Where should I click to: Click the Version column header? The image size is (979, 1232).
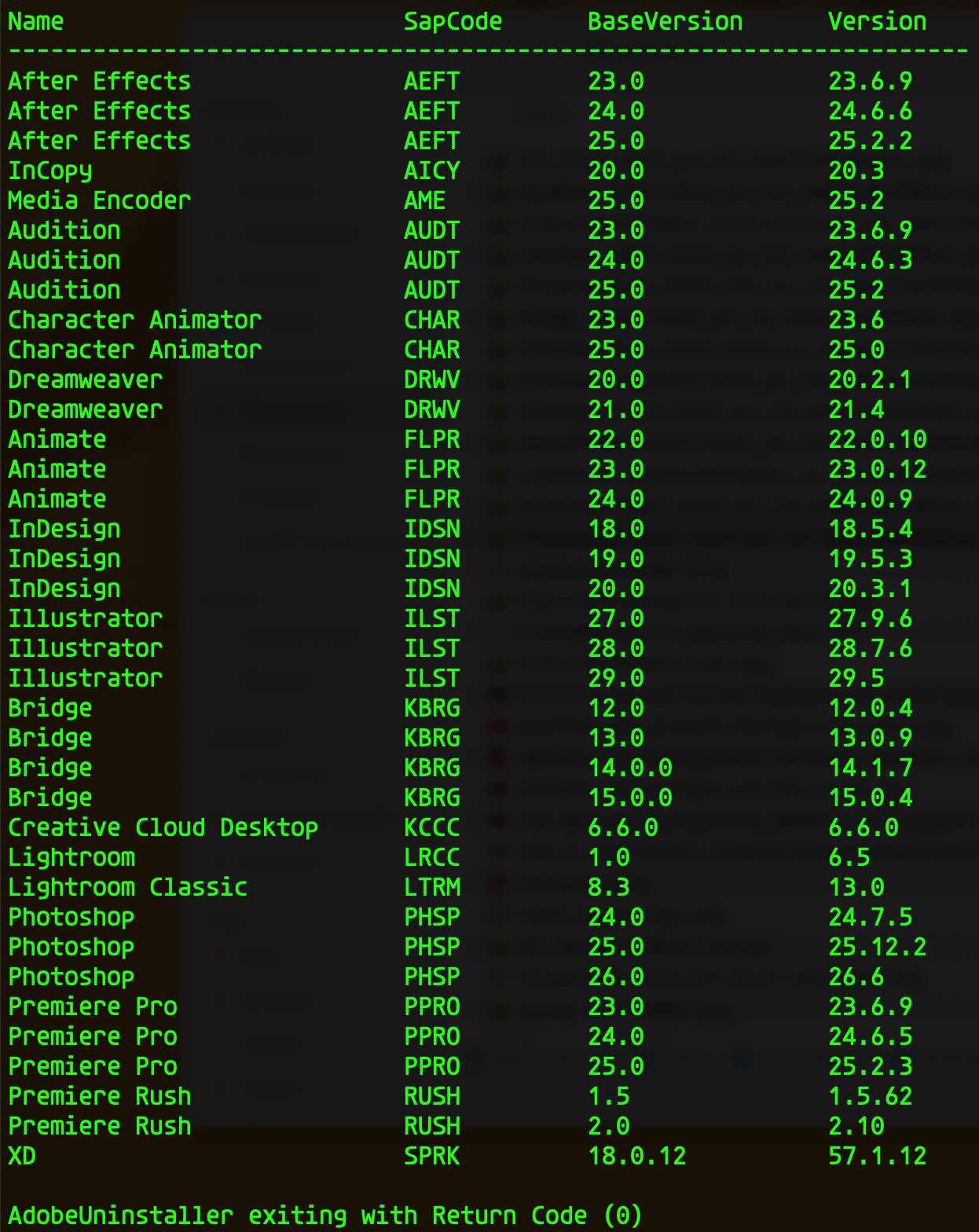click(x=877, y=21)
